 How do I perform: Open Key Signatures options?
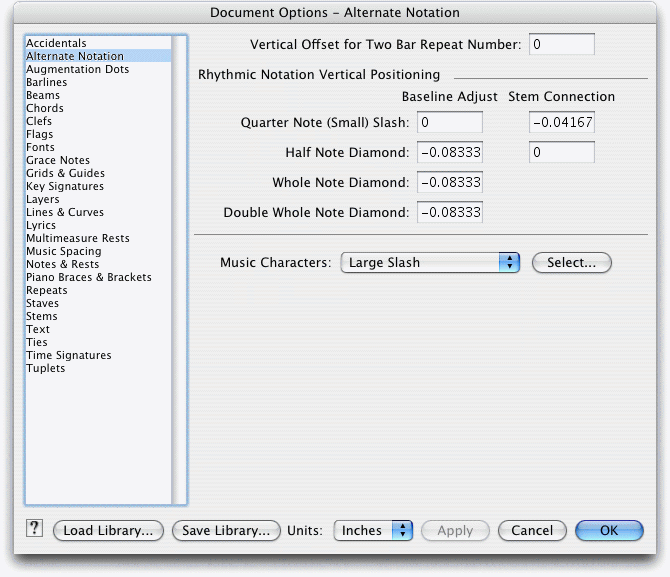pos(98,186)
